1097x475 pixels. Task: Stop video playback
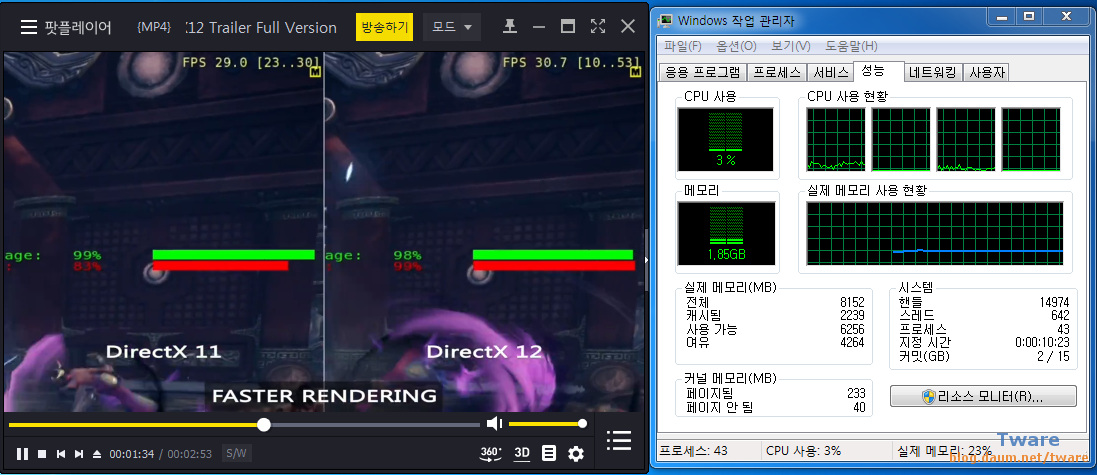tap(42, 454)
